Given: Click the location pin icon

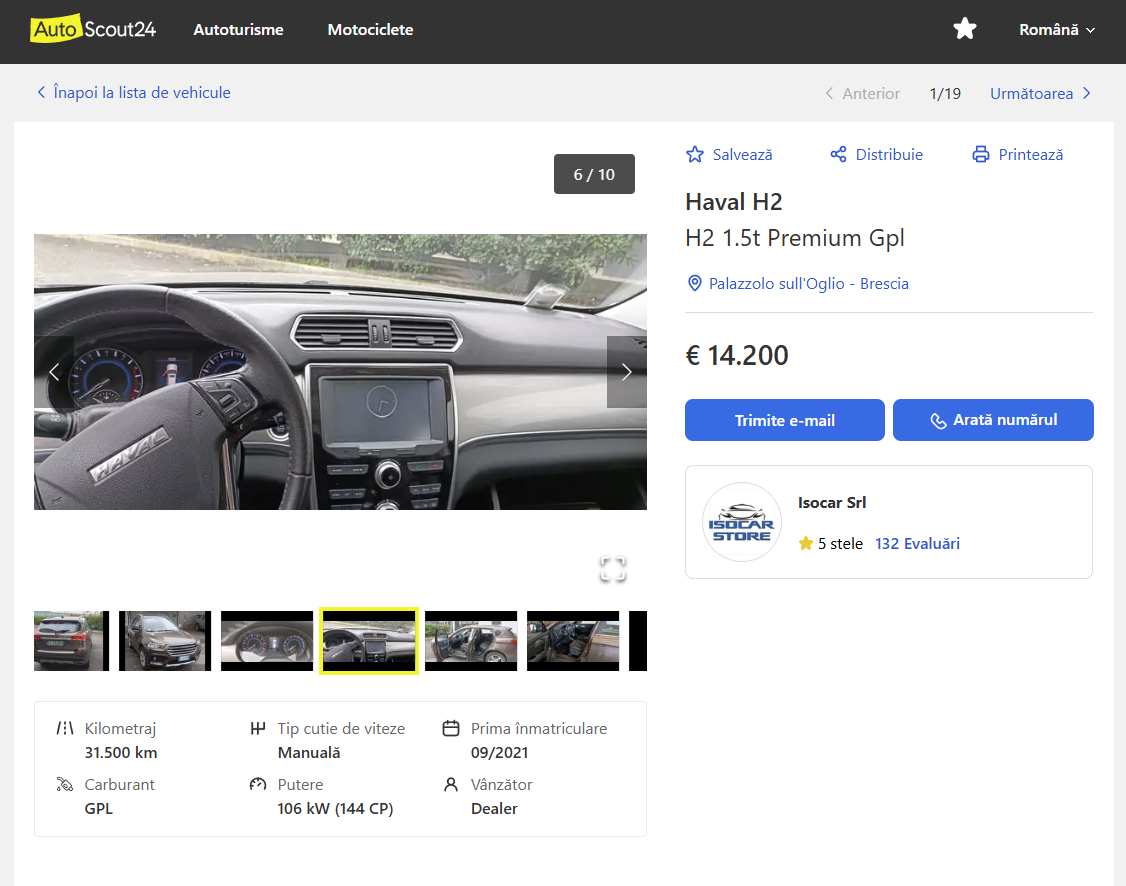Looking at the screenshot, I should click(x=694, y=284).
